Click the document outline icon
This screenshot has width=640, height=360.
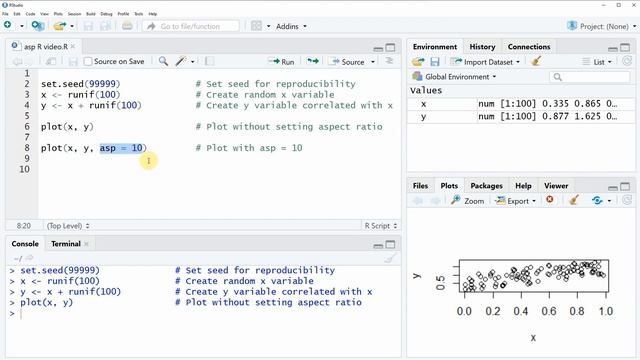(389, 61)
